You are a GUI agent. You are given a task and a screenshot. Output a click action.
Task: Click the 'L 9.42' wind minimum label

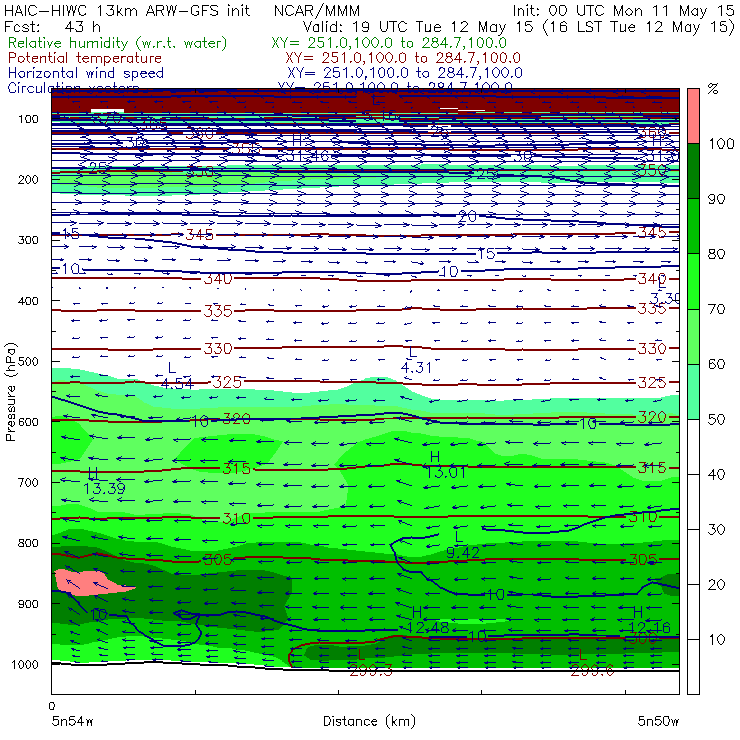(x=462, y=545)
